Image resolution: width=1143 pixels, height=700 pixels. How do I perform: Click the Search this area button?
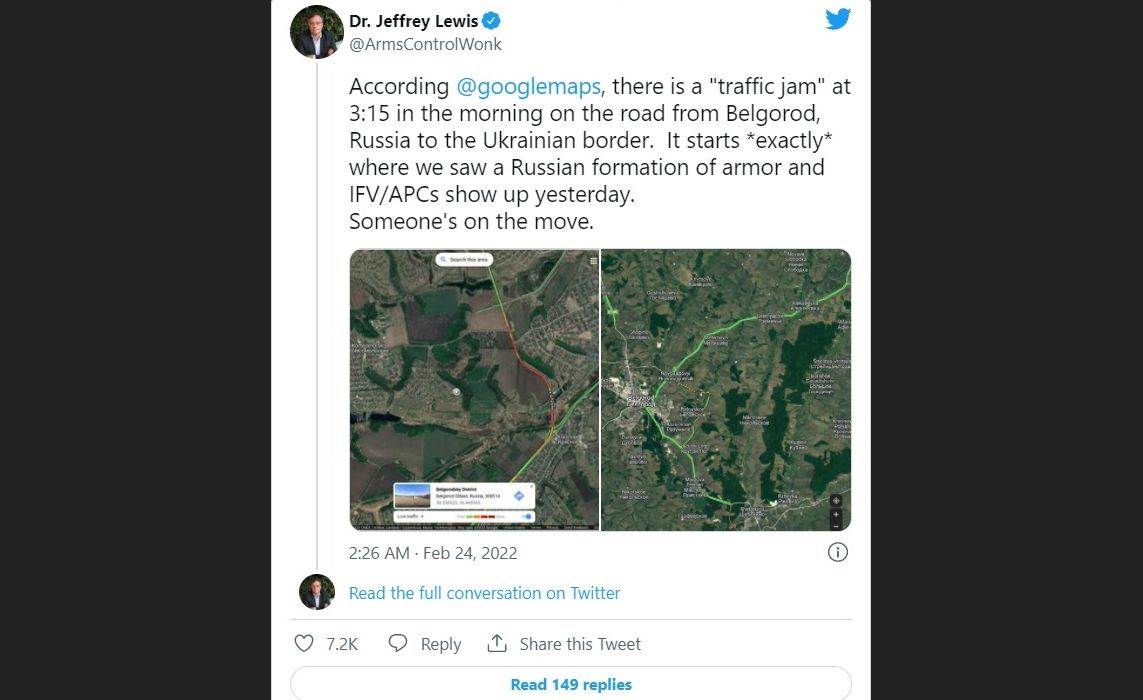point(465,260)
